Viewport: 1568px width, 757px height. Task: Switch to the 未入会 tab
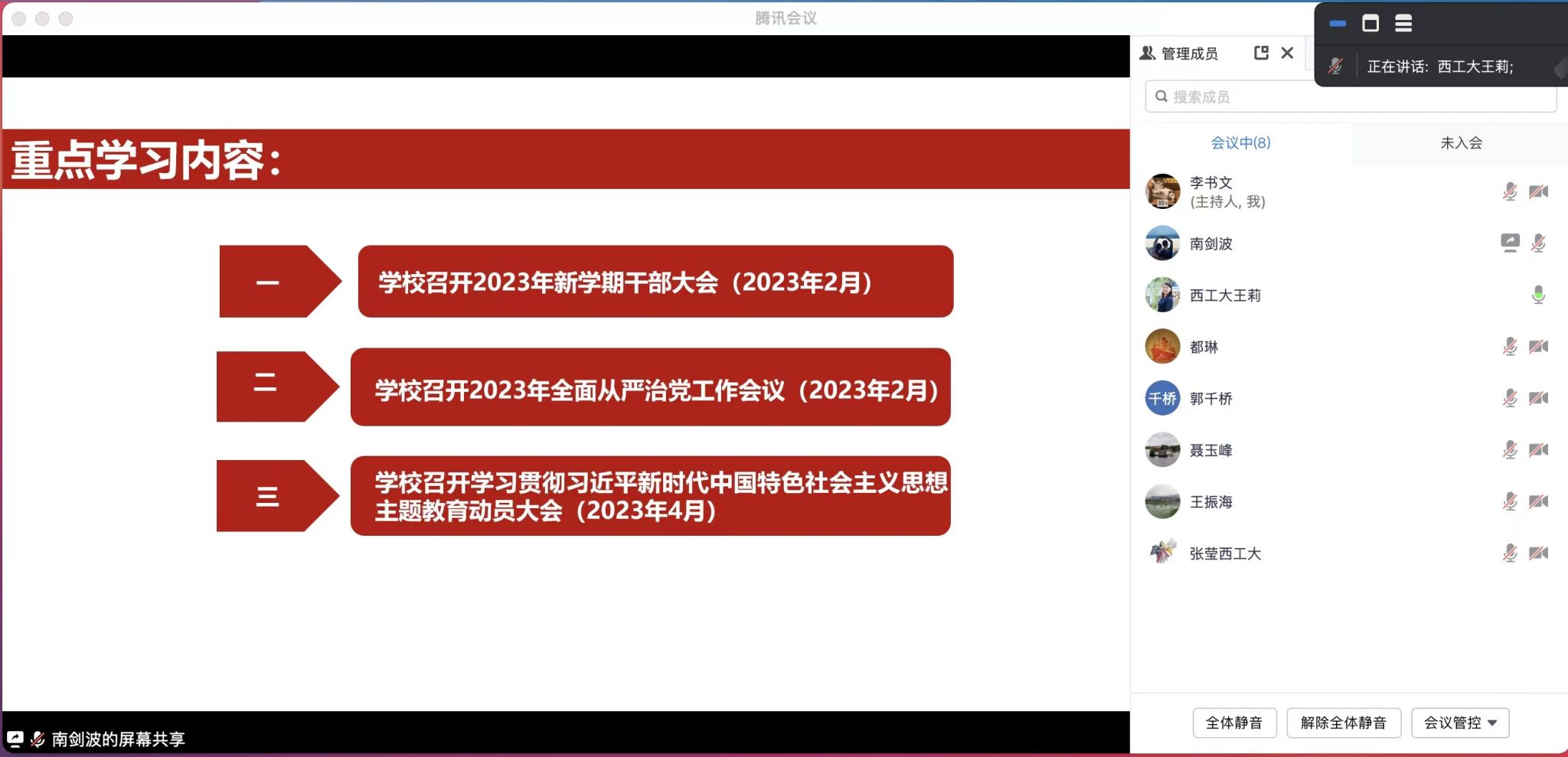[1461, 143]
